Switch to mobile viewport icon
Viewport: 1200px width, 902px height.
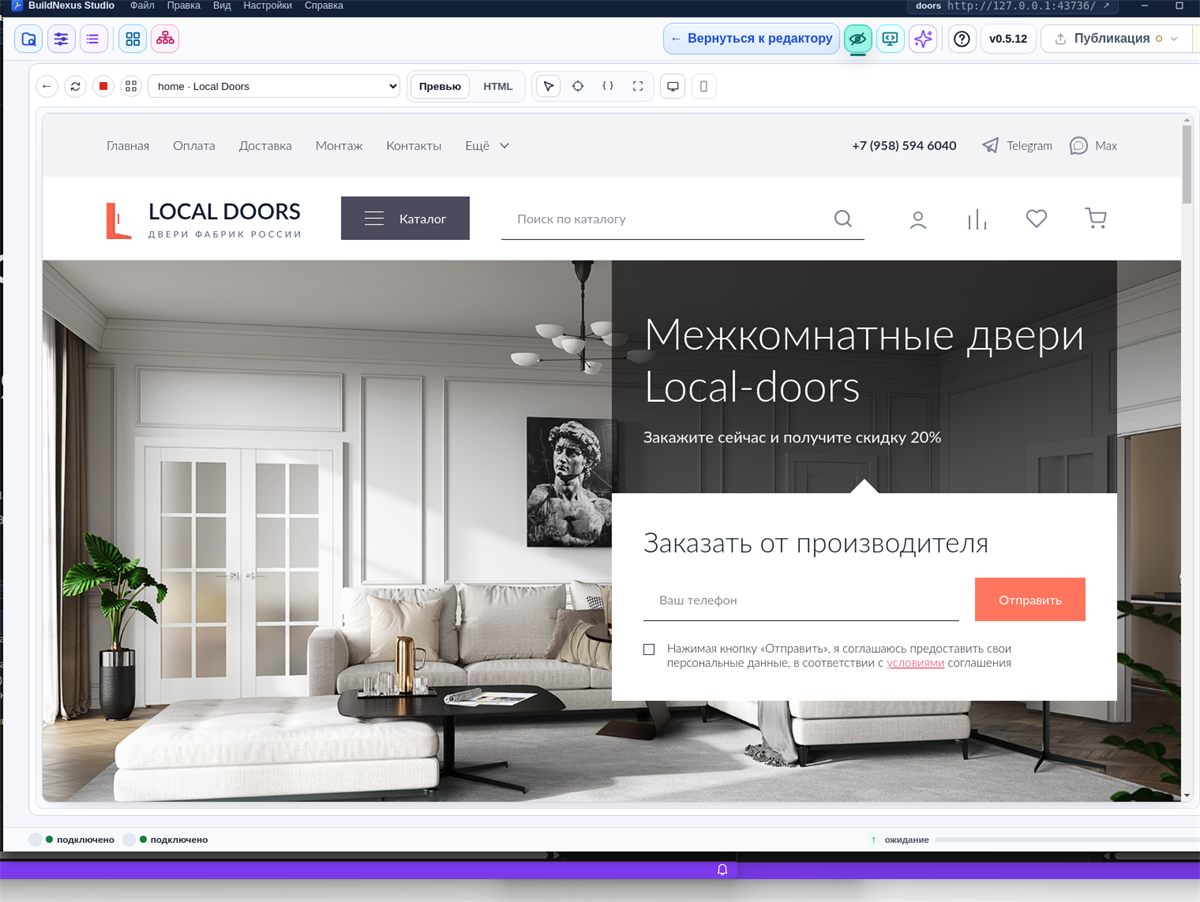pyautogui.click(x=703, y=86)
